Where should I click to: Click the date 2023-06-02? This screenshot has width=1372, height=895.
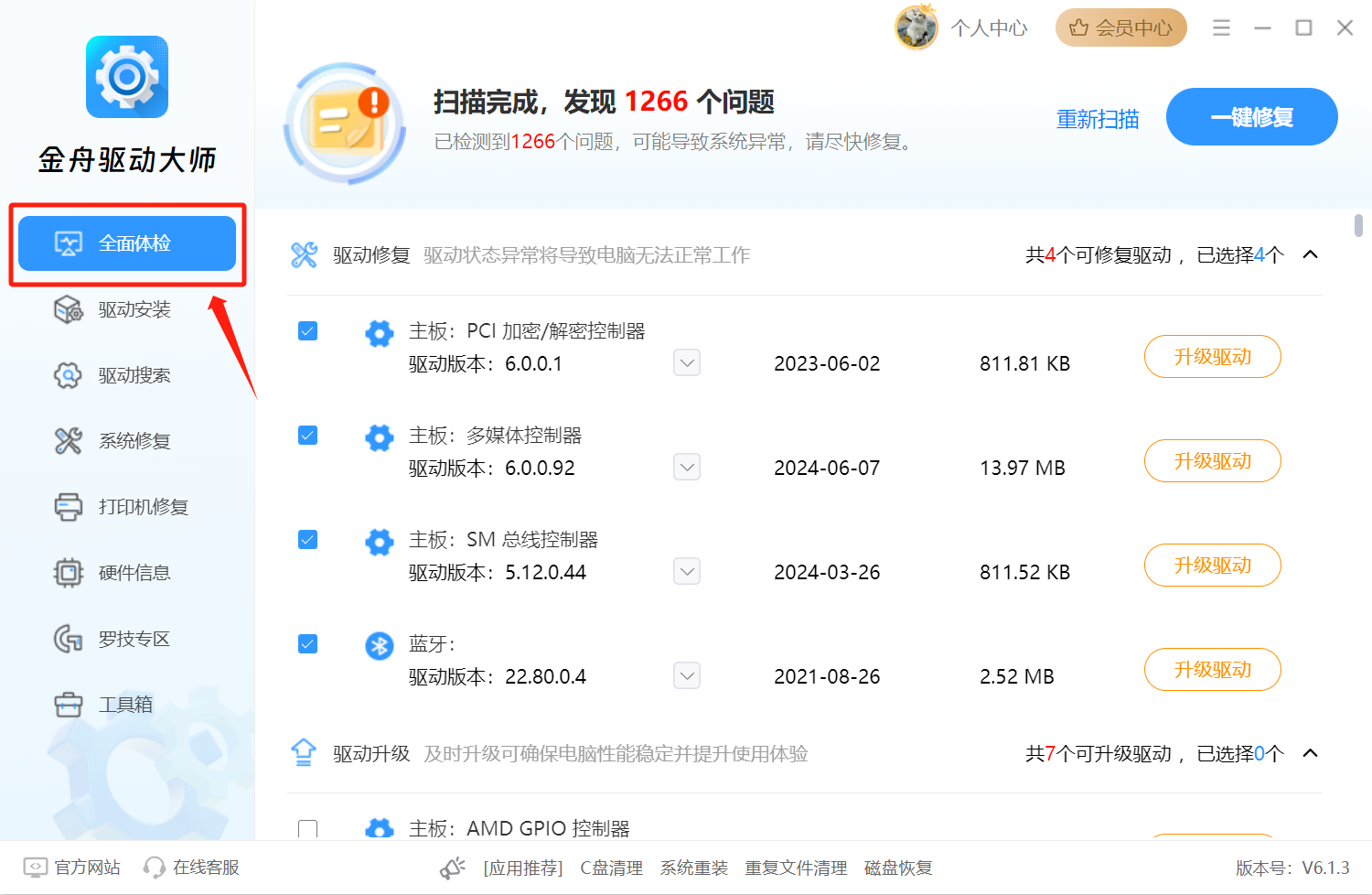(827, 363)
